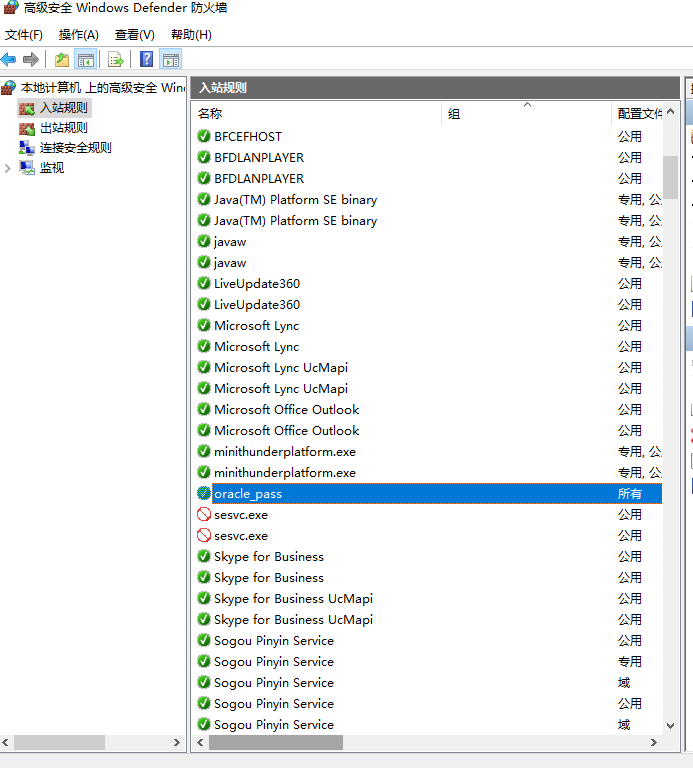Viewport: 693px width, 768px height.
Task: Click the Export list toolbar icon
Action: 116,60
